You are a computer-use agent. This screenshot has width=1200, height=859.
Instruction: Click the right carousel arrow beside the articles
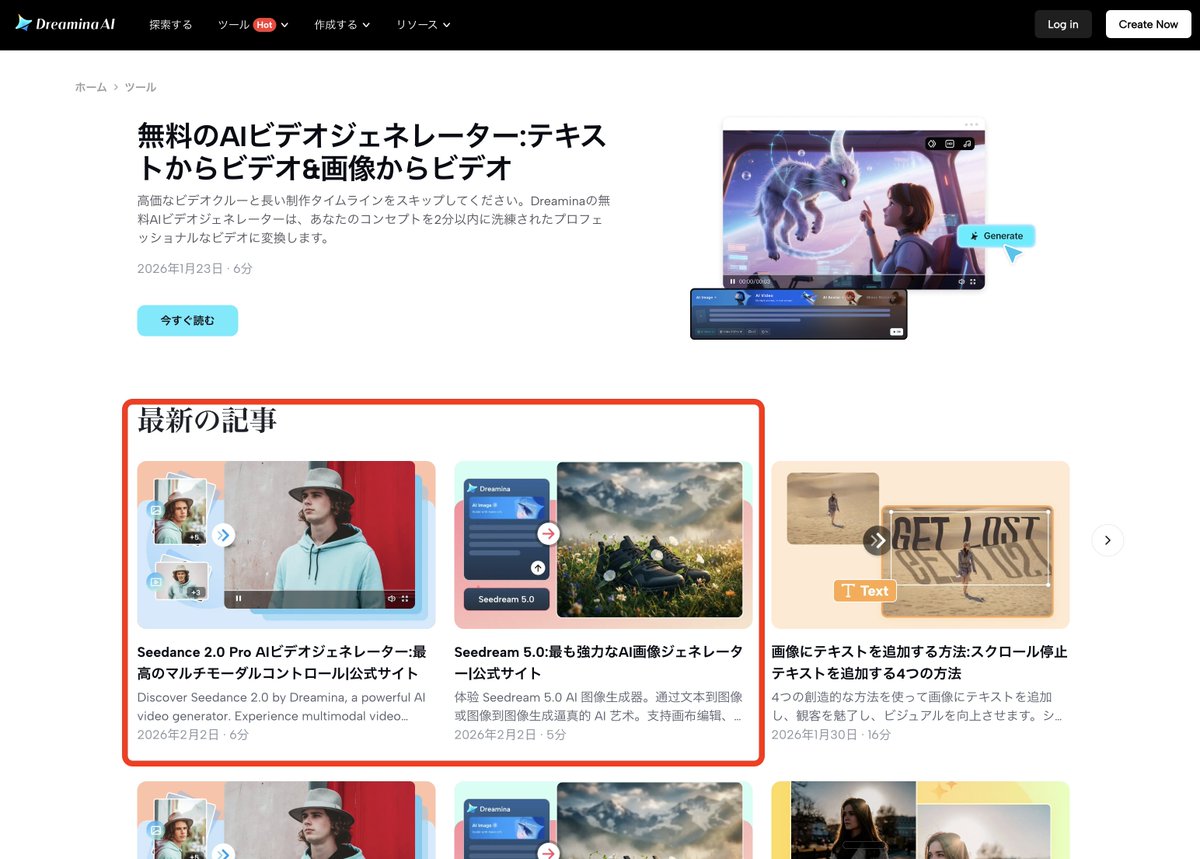[1107, 539]
